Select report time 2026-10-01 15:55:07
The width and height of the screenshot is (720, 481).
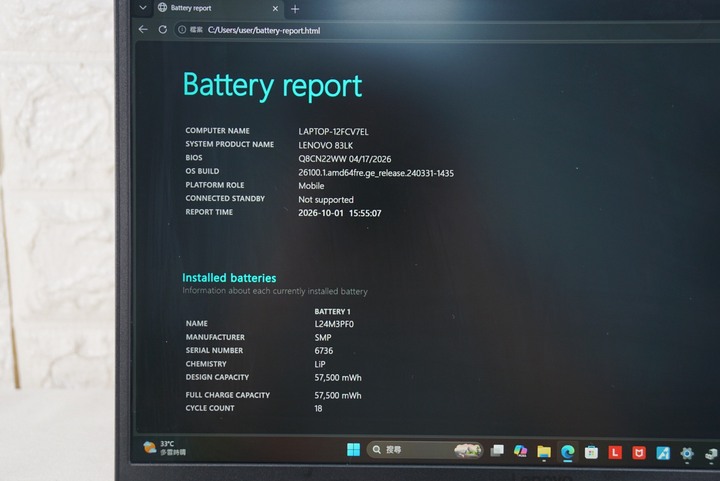point(340,213)
